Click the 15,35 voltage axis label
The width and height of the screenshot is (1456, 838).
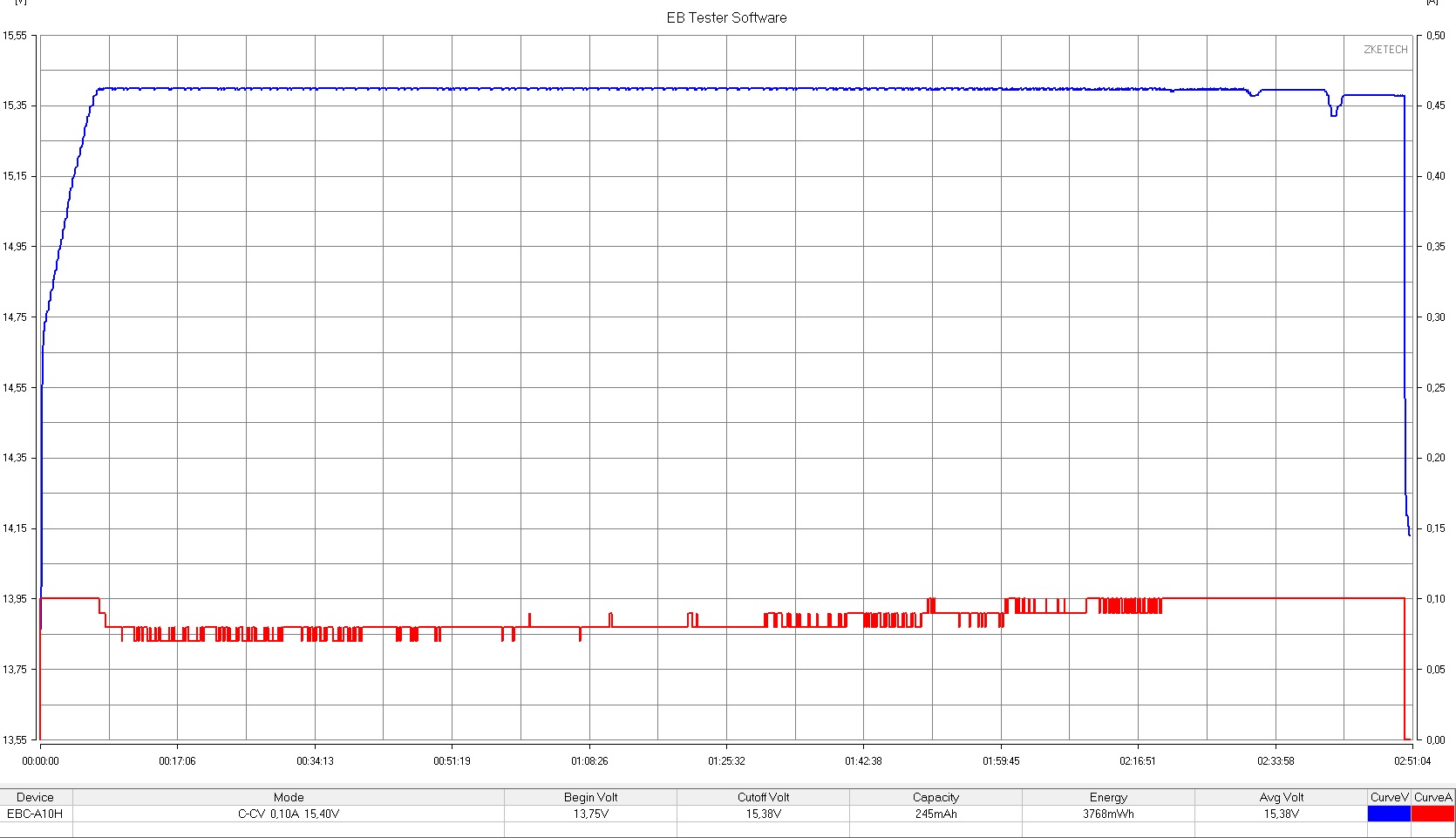tap(15, 106)
